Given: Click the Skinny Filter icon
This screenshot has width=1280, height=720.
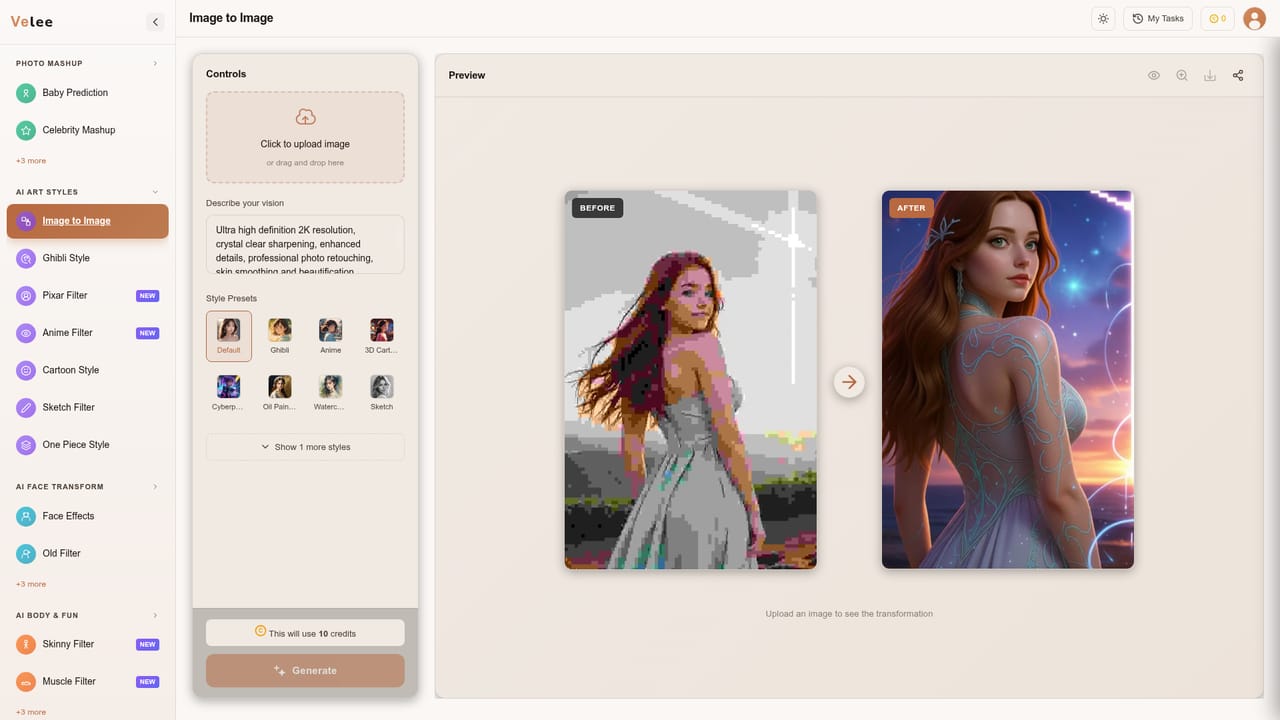Looking at the screenshot, I should coord(26,644).
